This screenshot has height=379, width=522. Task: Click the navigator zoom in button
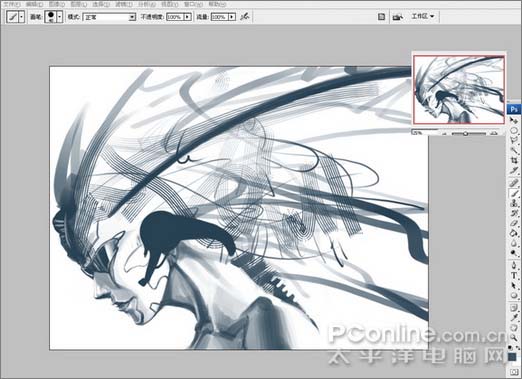click(x=495, y=133)
